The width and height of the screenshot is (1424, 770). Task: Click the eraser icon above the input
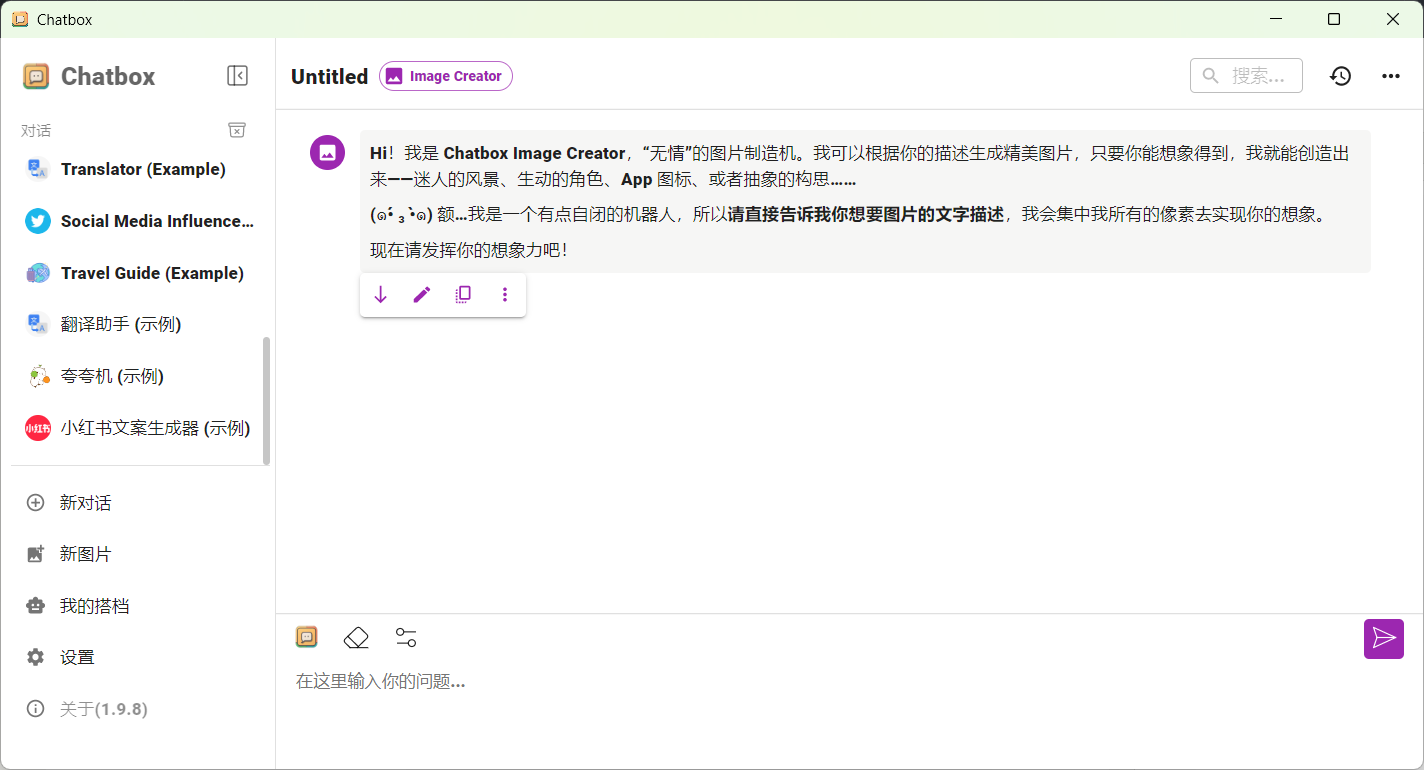(356, 637)
